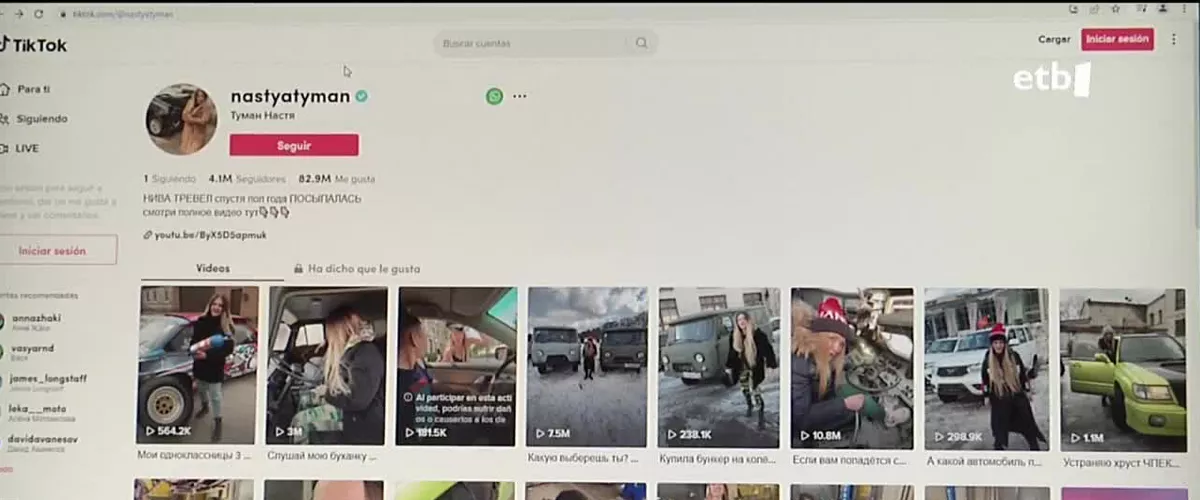
Task: Open the video with 1.1M views
Action: [x=1122, y=370]
